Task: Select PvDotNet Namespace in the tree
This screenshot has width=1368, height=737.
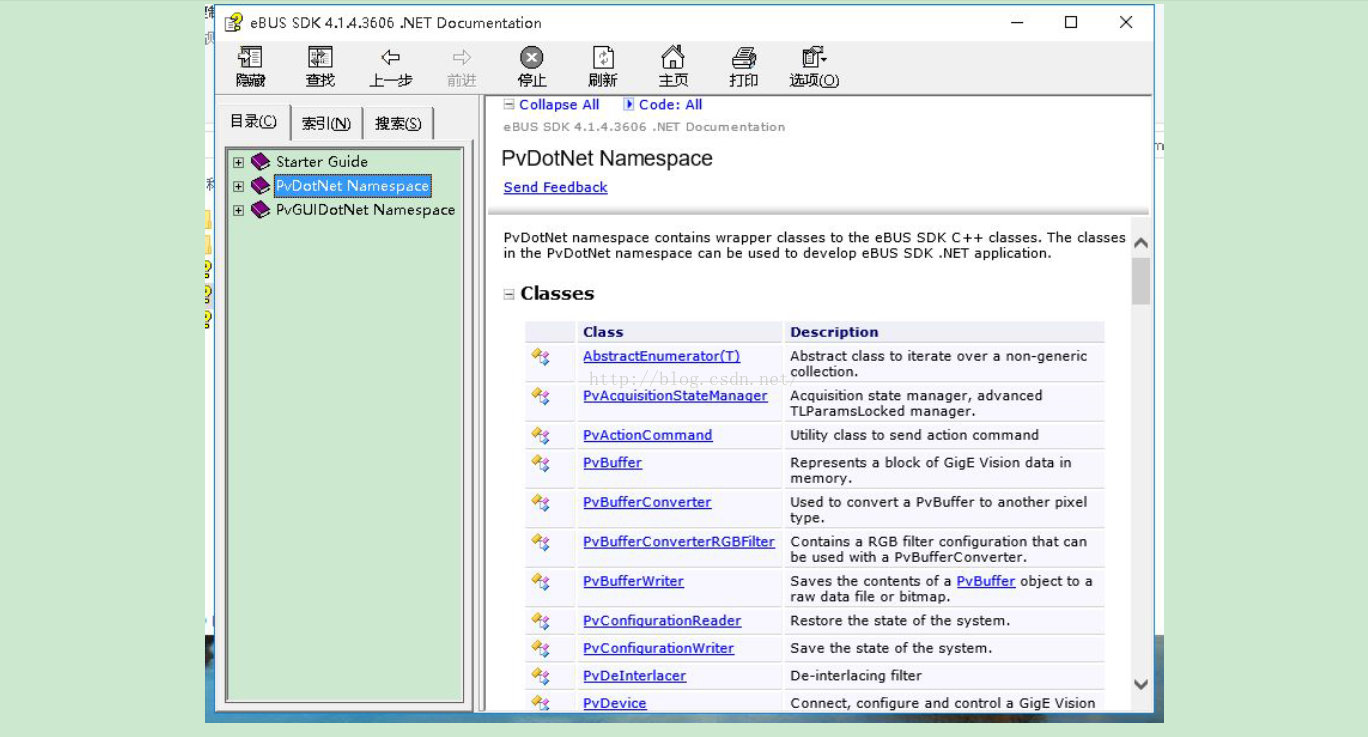Action: point(352,185)
